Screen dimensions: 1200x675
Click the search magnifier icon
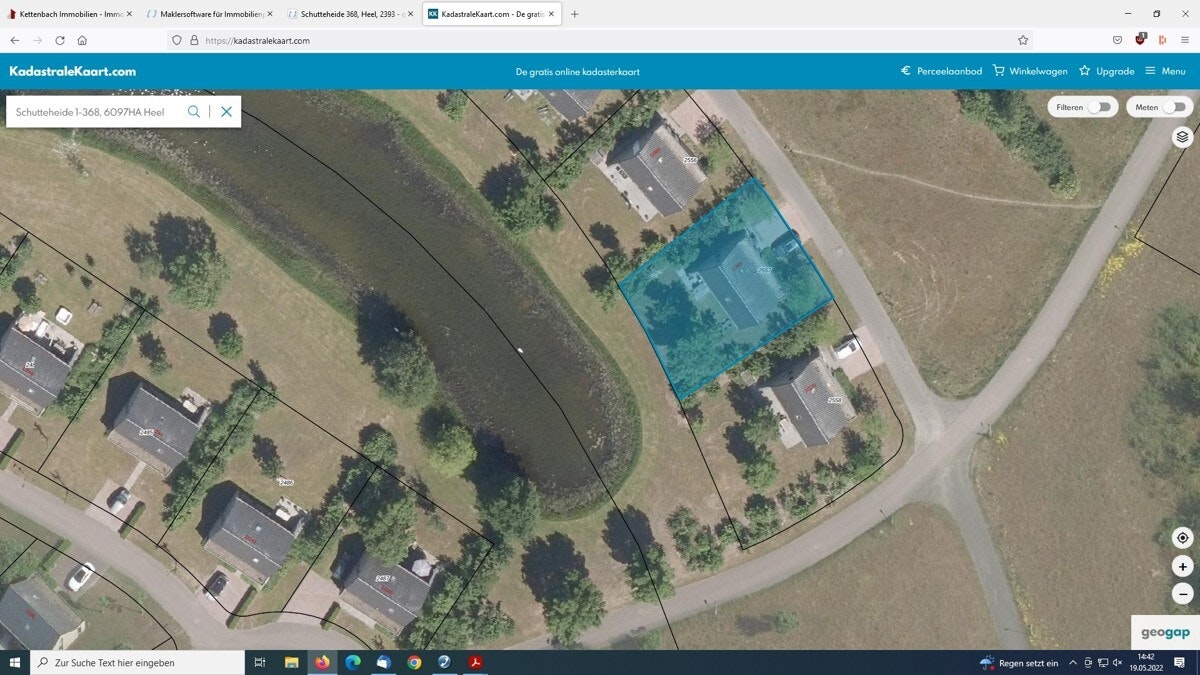pos(194,112)
